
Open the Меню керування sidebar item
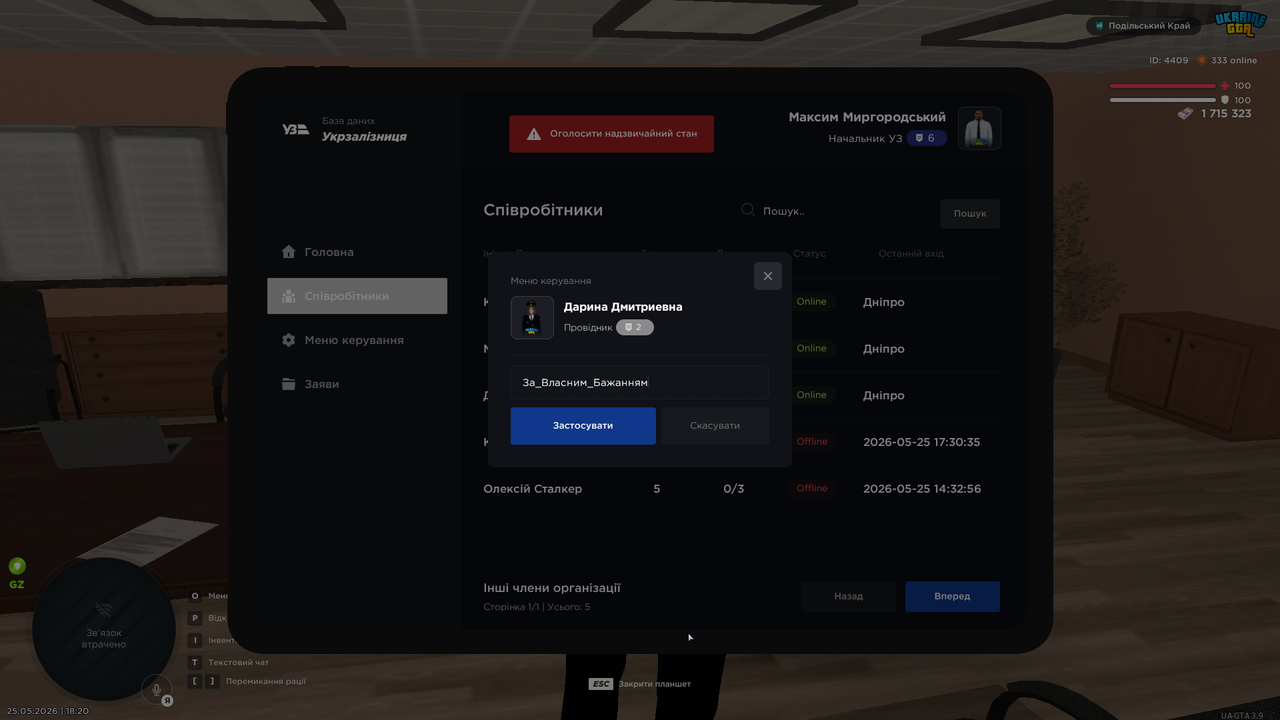(x=357, y=340)
